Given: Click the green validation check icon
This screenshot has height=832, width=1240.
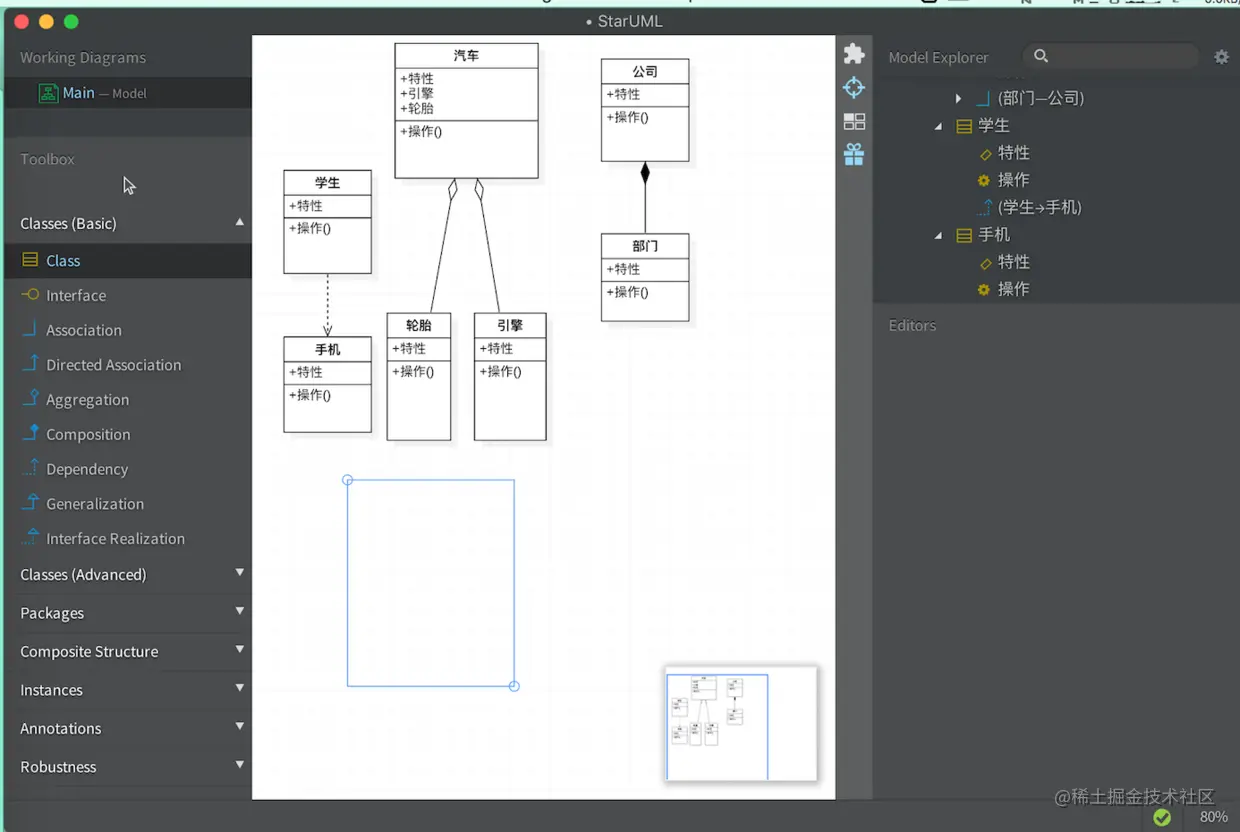Looking at the screenshot, I should click(x=1162, y=817).
